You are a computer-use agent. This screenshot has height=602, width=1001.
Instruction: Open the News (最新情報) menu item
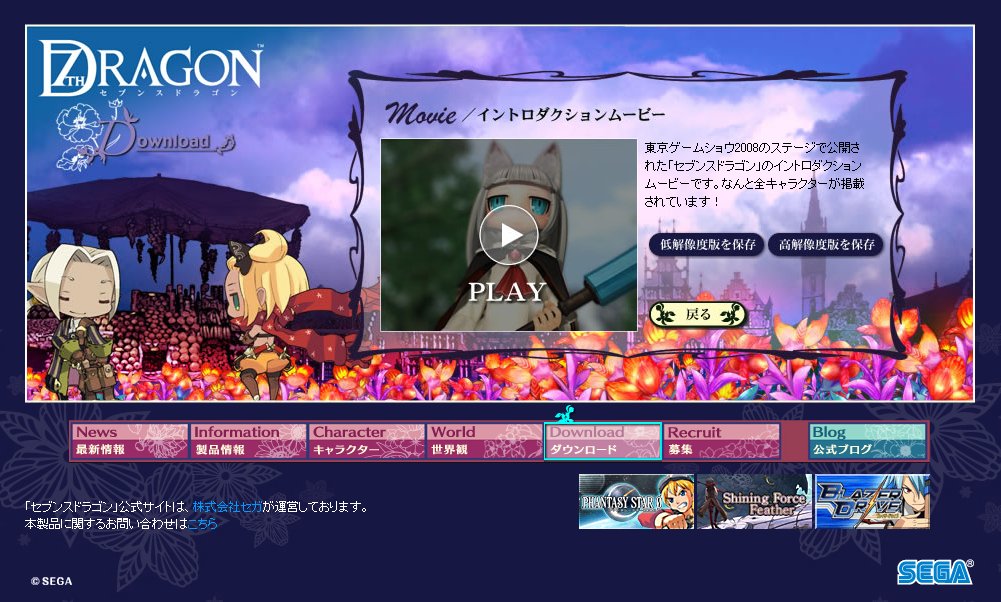coord(129,441)
